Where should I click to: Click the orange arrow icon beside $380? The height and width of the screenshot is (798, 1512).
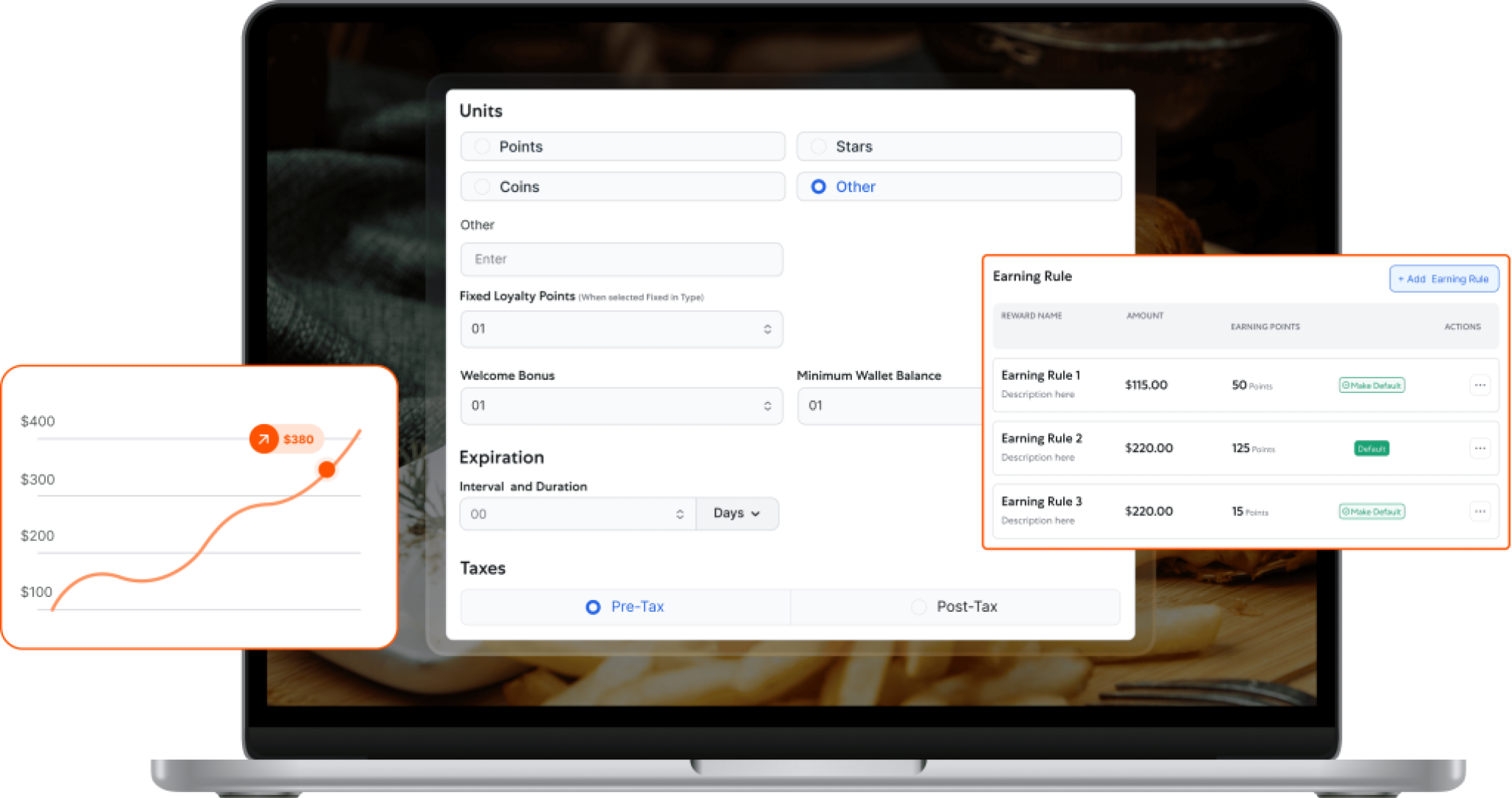263,439
